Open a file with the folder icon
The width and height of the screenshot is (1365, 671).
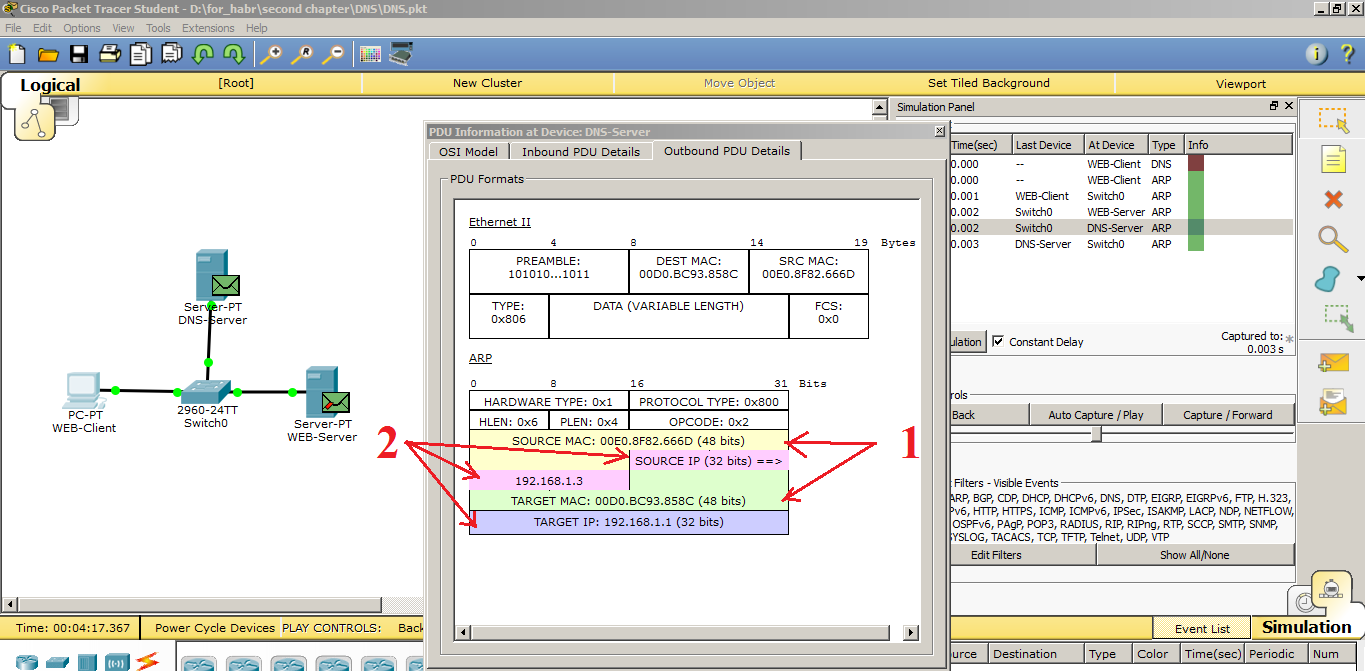tap(47, 54)
